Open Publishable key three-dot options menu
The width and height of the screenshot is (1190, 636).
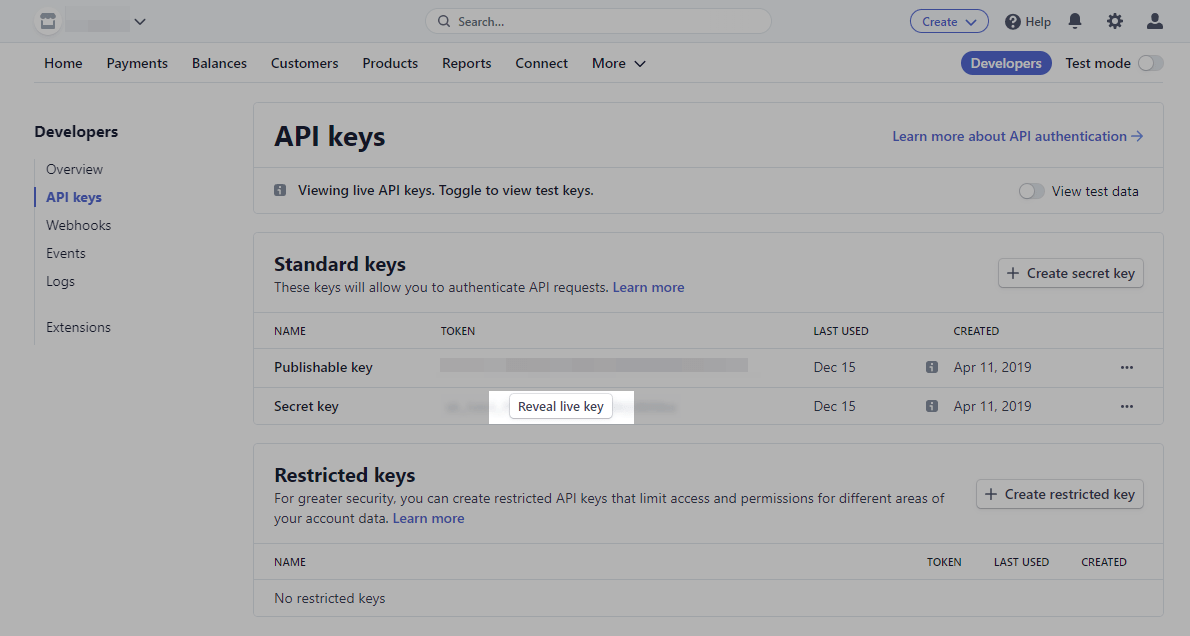pos(1127,367)
